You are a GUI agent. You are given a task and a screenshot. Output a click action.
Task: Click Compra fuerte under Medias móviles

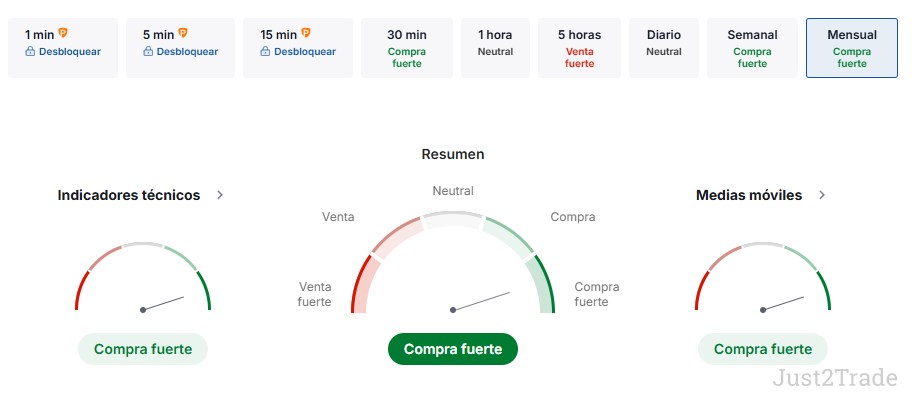tap(763, 349)
